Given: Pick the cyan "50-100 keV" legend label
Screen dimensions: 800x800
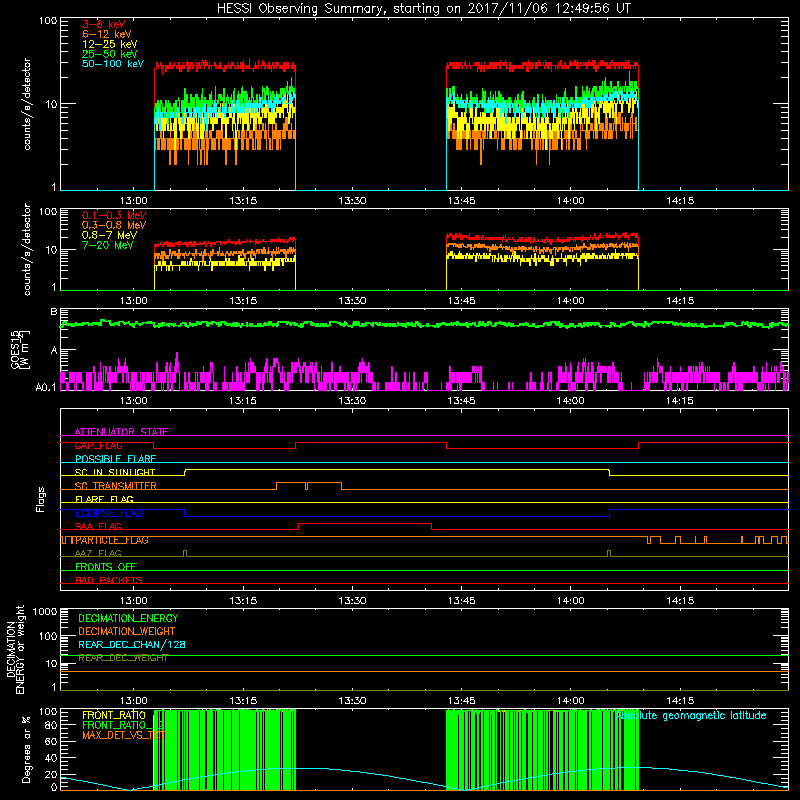Looking at the screenshot, I should pyautogui.click(x=113, y=64).
